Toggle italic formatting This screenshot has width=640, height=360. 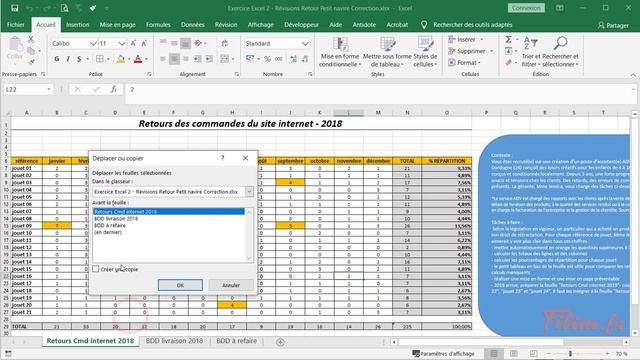(68, 59)
